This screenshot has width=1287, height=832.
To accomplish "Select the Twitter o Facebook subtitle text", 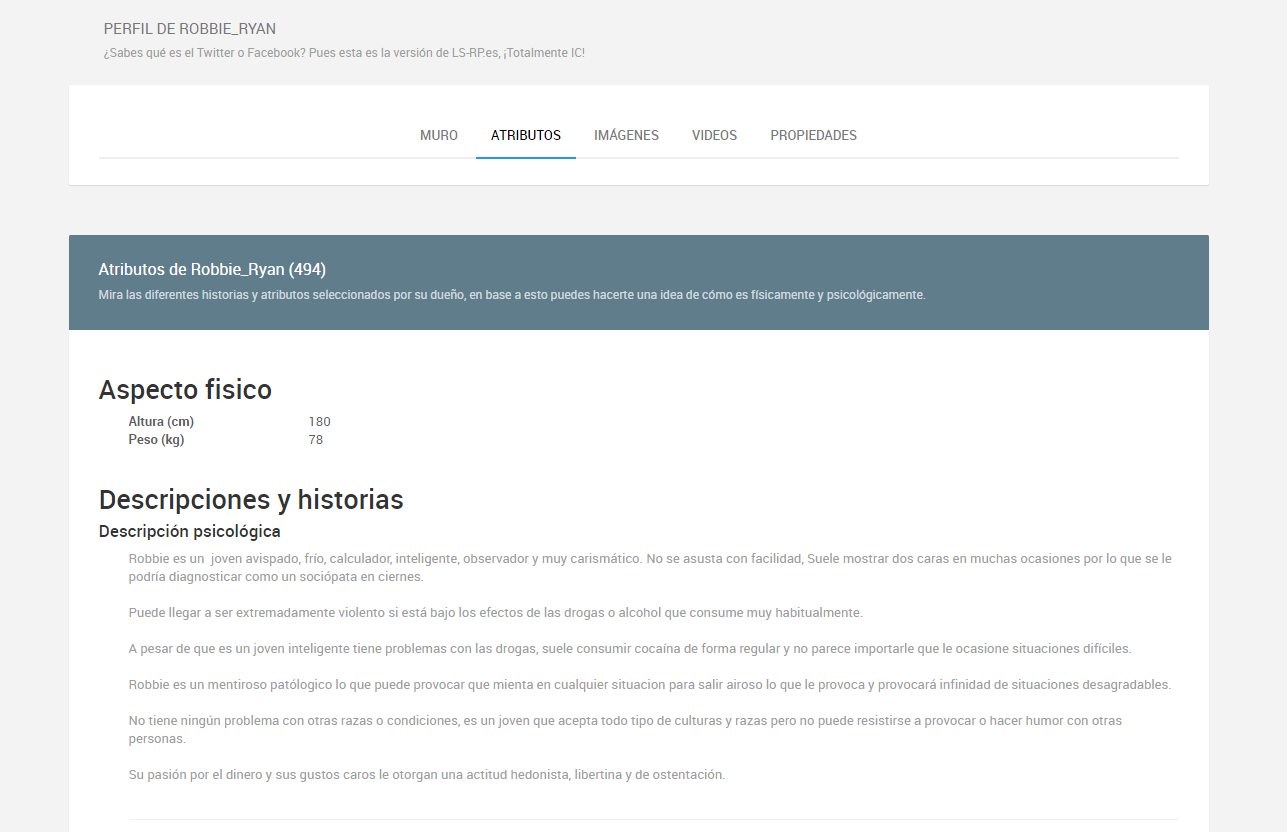I will pos(344,53).
